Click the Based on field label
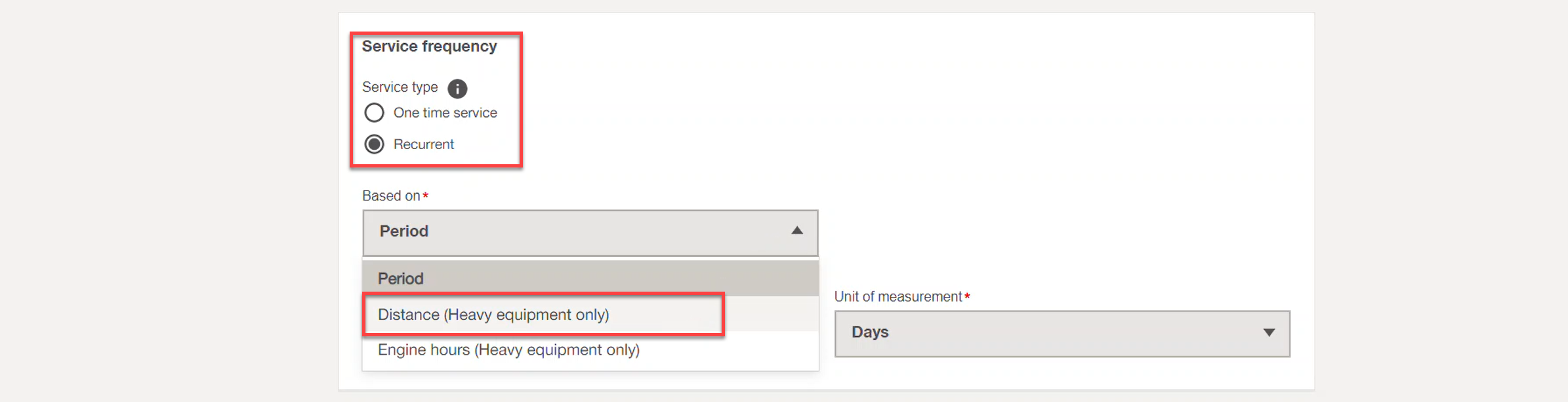Viewport: 1568px width, 402px height. (391, 196)
